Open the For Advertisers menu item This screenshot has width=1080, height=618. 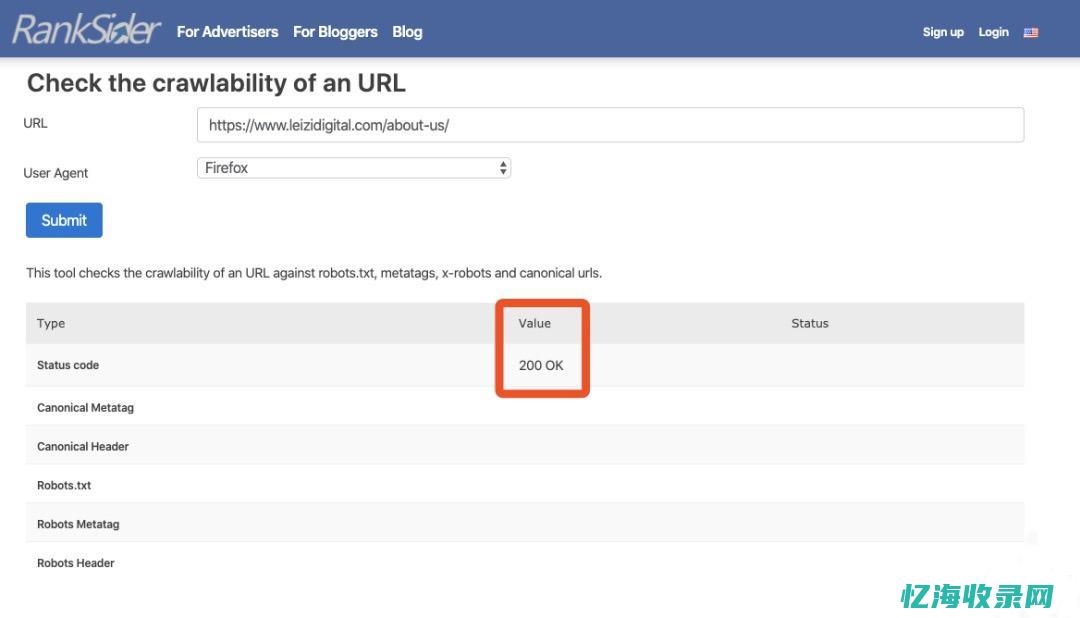[227, 32]
